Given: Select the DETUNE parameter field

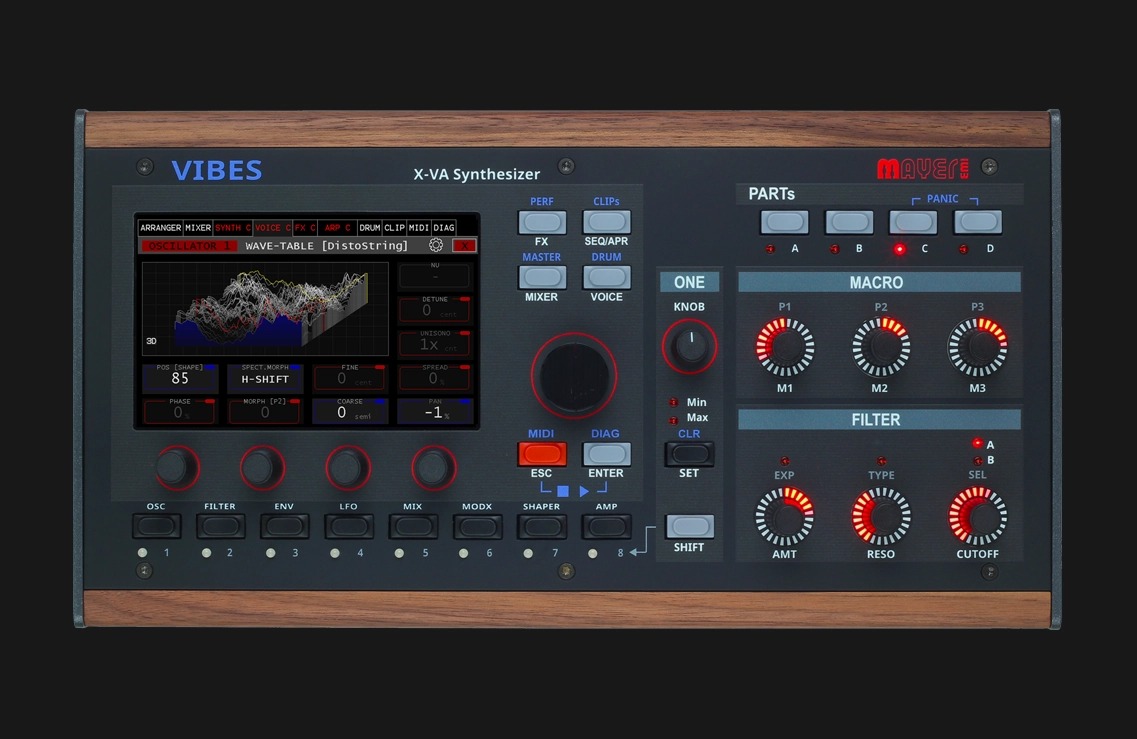Looking at the screenshot, I should coord(435,308).
